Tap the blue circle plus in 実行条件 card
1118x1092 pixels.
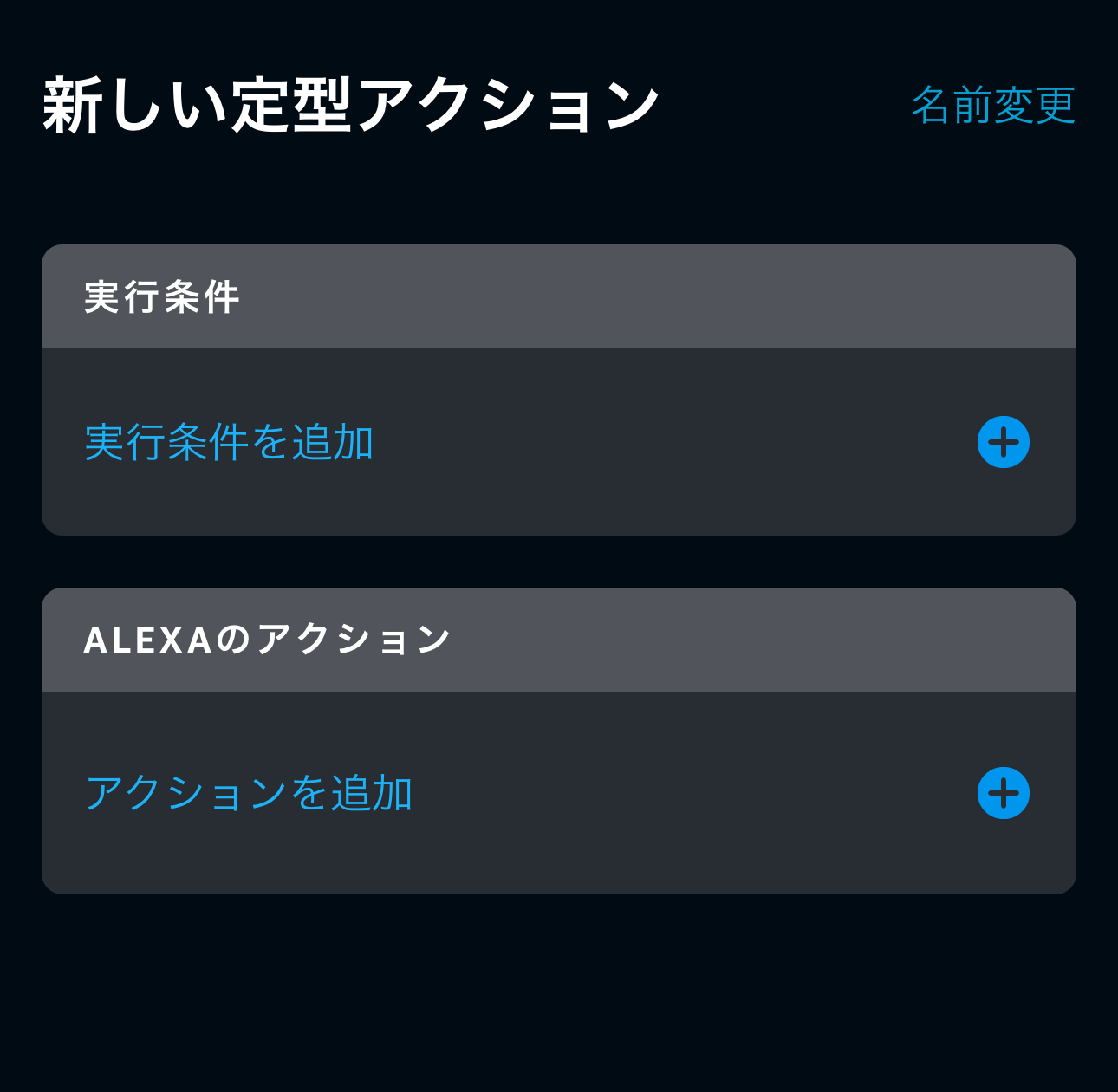pyautogui.click(x=1003, y=442)
